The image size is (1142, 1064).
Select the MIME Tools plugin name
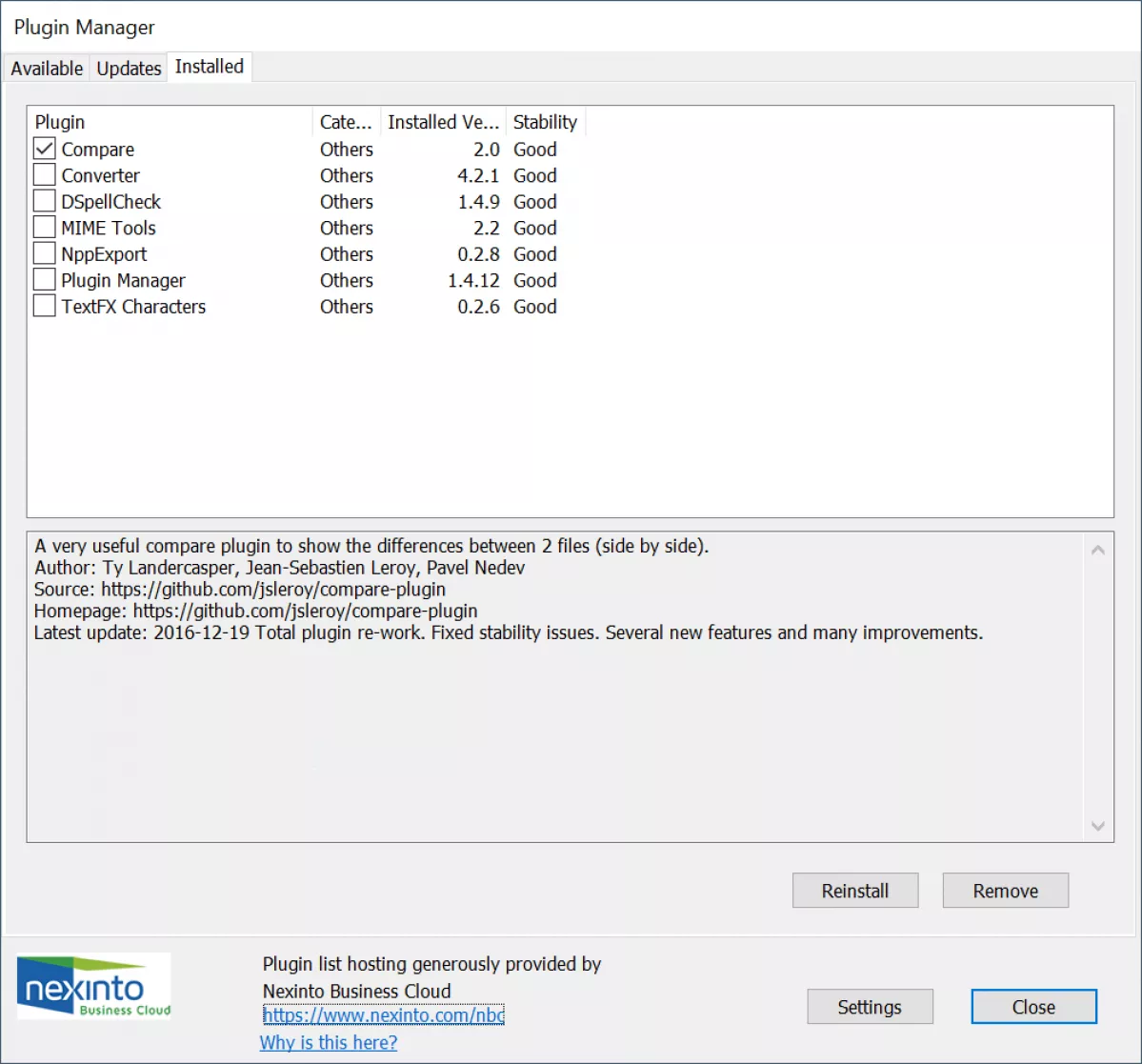(x=109, y=228)
